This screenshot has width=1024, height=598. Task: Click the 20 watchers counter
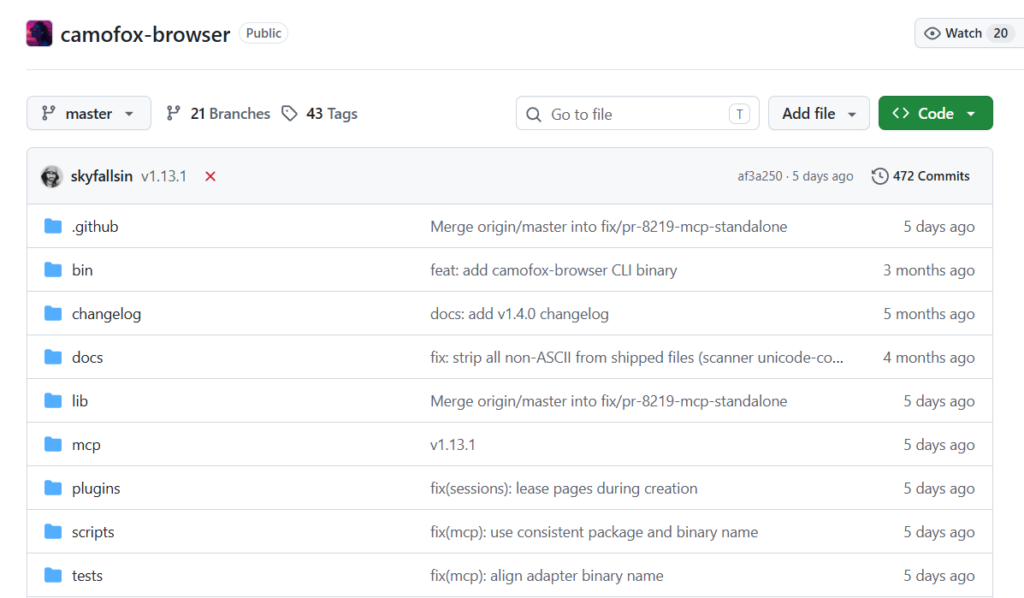[1000, 33]
